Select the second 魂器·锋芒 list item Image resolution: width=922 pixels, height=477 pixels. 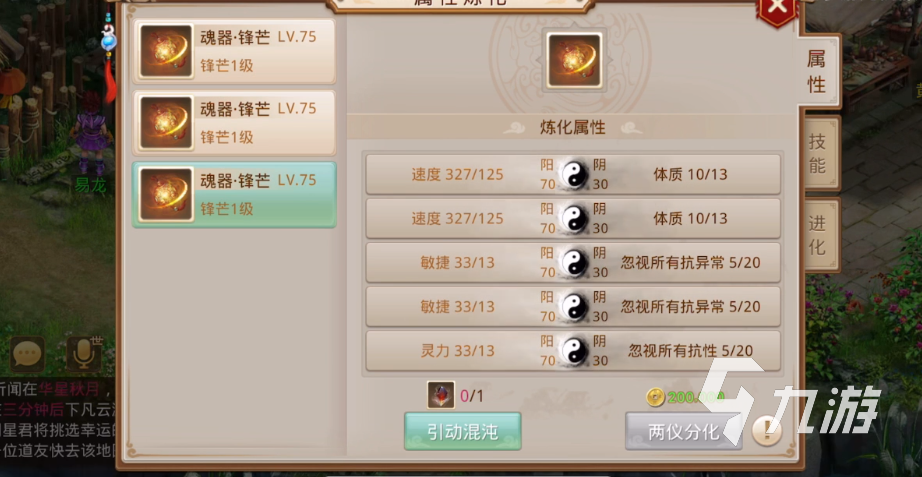click(234, 123)
